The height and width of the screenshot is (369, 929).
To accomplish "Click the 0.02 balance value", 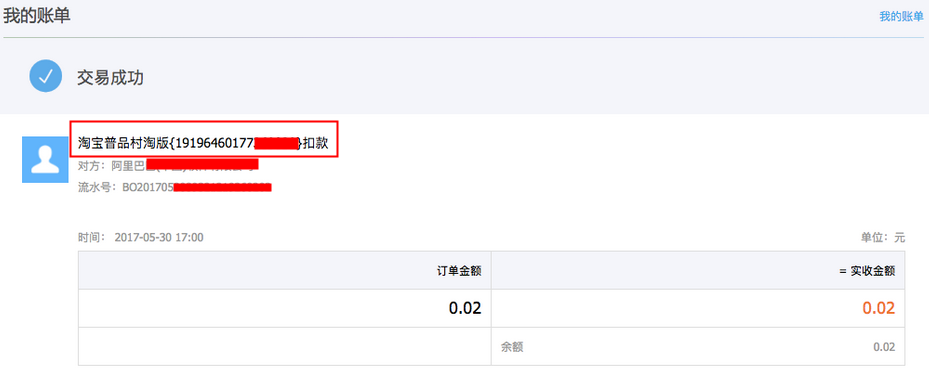I will coord(885,347).
